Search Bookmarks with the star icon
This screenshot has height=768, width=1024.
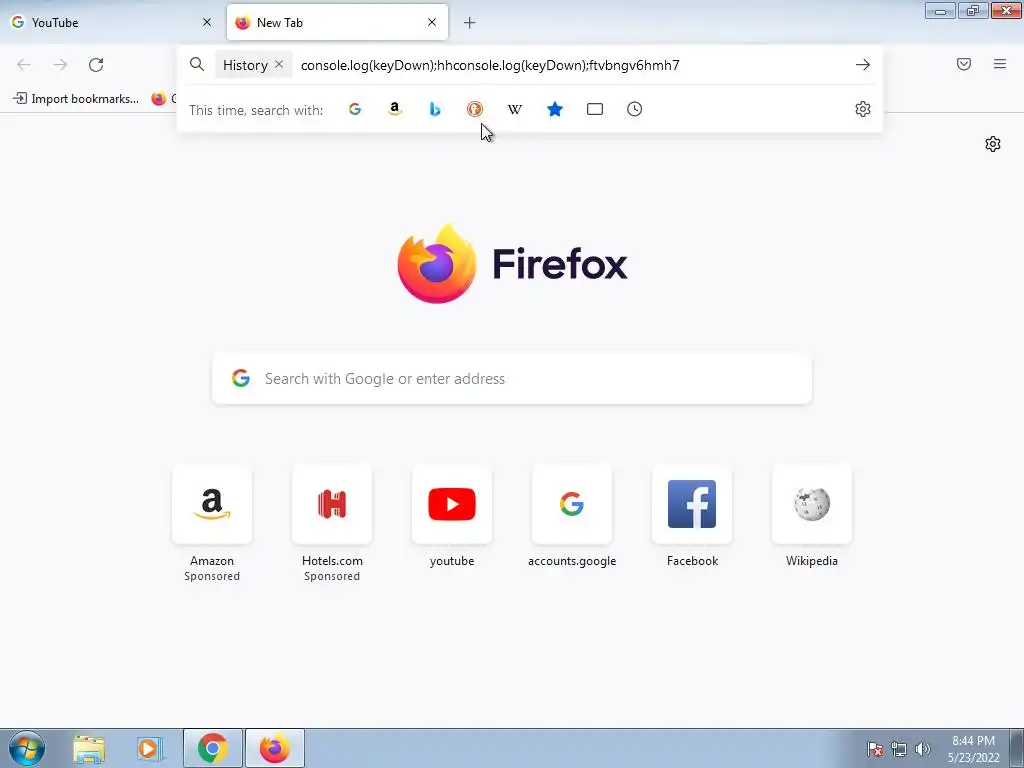[554, 109]
